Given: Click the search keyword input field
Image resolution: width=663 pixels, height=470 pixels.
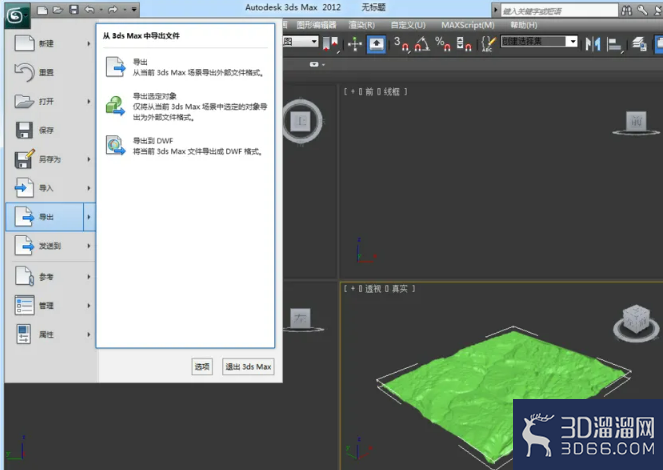Looking at the screenshot, I should [559, 11].
